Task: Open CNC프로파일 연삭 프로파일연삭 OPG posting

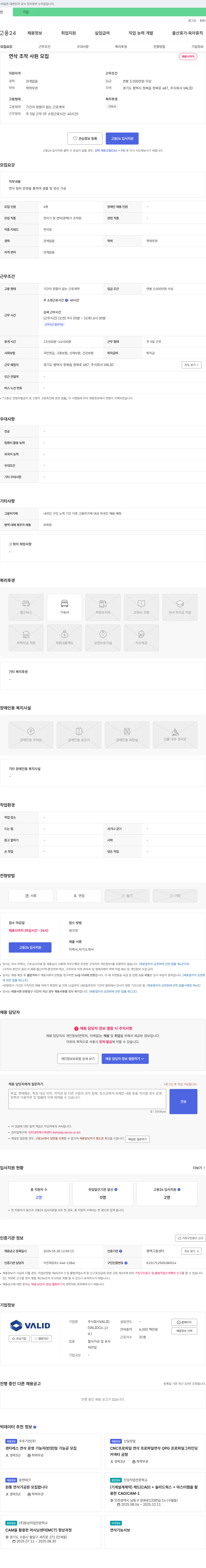Action: tap(154, 1451)
